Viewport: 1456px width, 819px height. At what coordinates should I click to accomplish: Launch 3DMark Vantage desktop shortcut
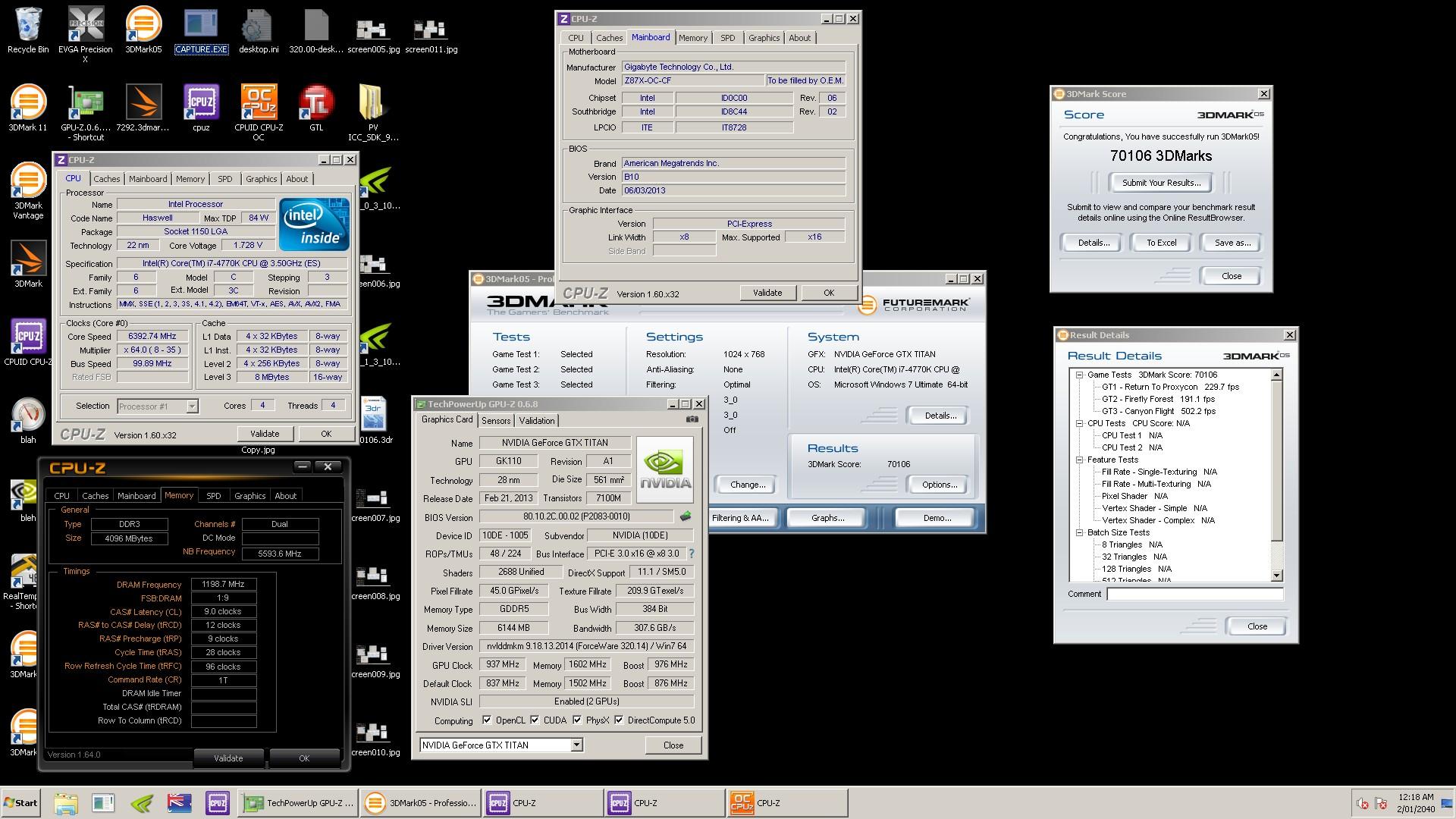point(28,191)
